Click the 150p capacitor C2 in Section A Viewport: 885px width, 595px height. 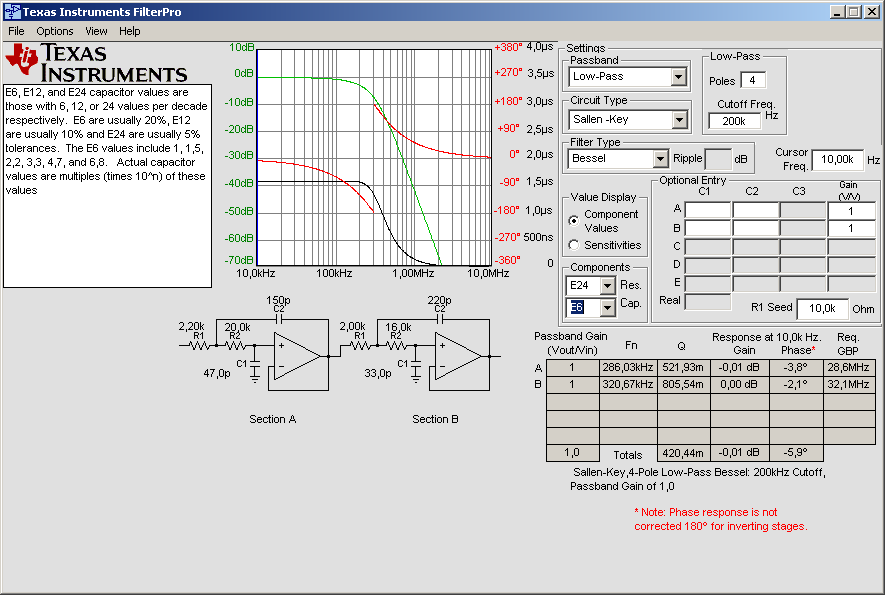coord(278,319)
